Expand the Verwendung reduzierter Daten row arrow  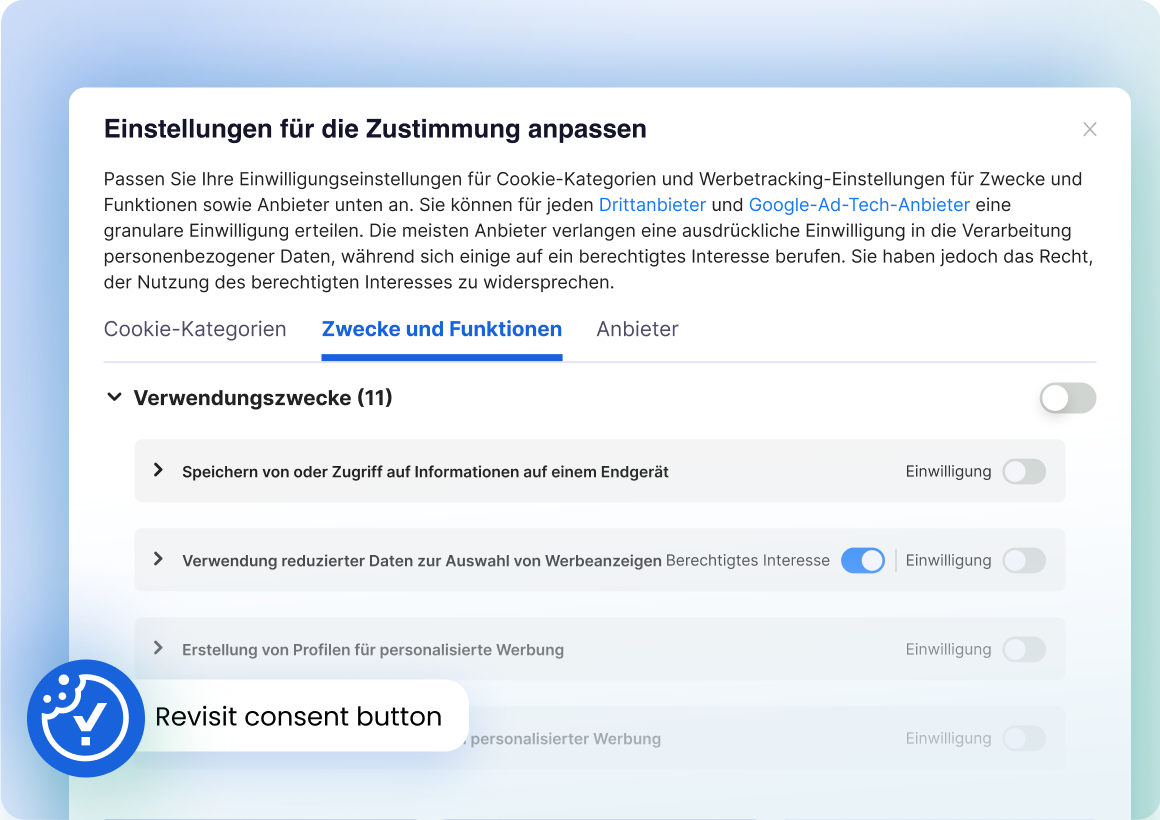(158, 559)
